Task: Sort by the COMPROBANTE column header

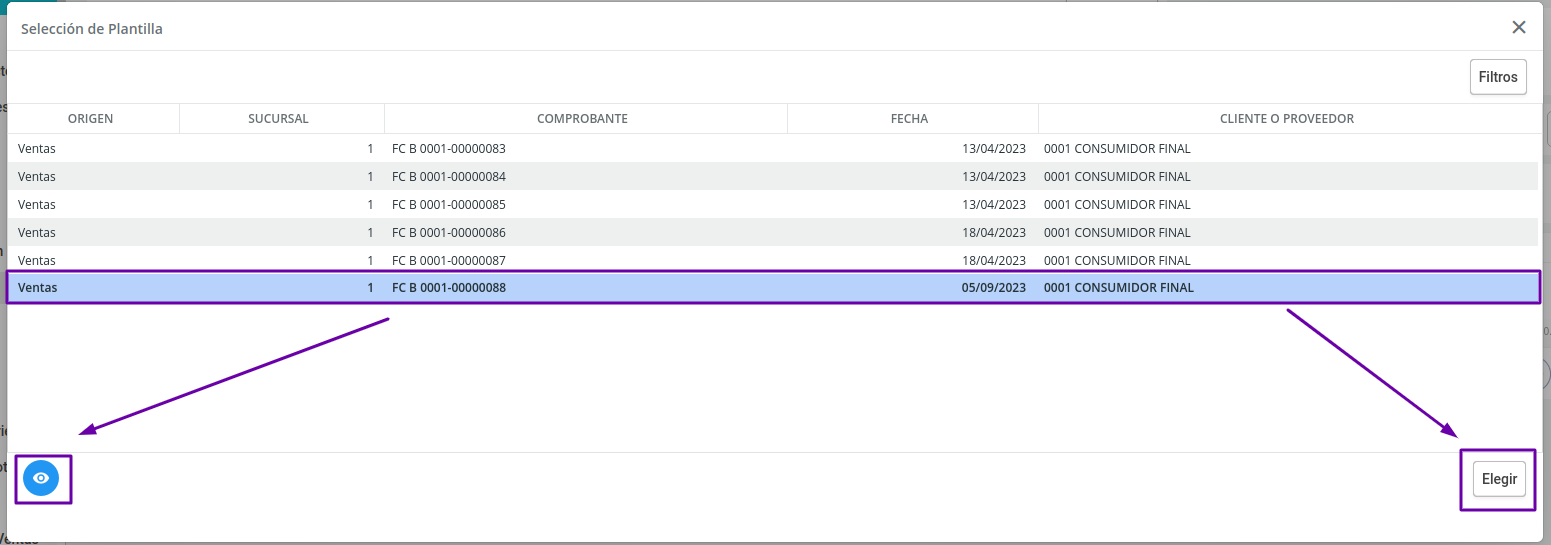Action: pos(583,119)
